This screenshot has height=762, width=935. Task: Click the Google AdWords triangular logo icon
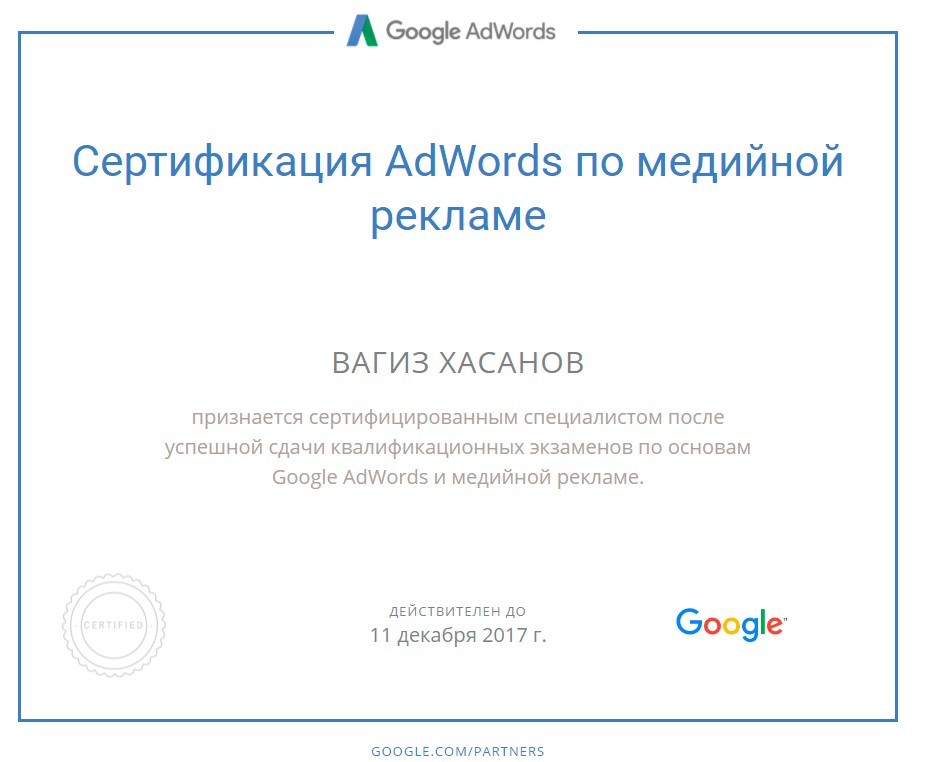coord(362,30)
